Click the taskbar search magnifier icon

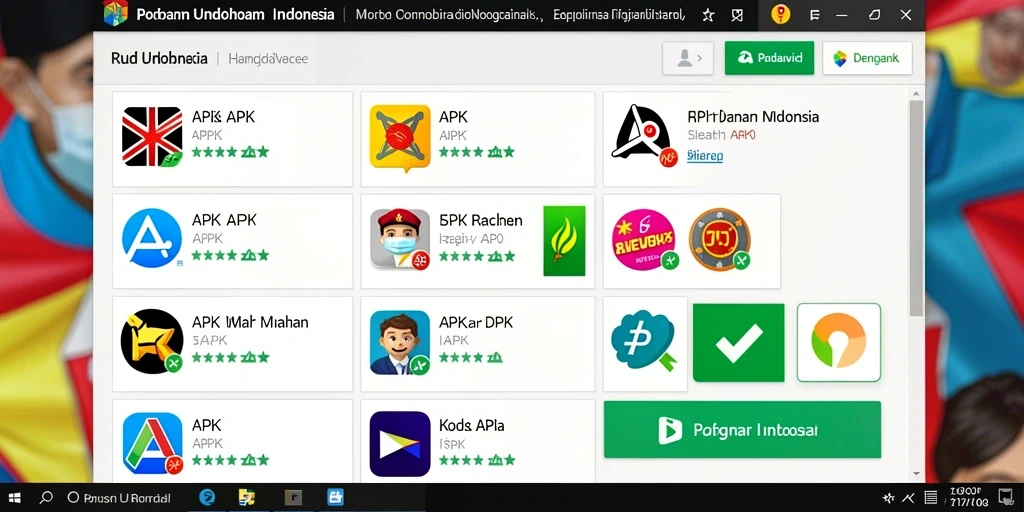(46, 498)
